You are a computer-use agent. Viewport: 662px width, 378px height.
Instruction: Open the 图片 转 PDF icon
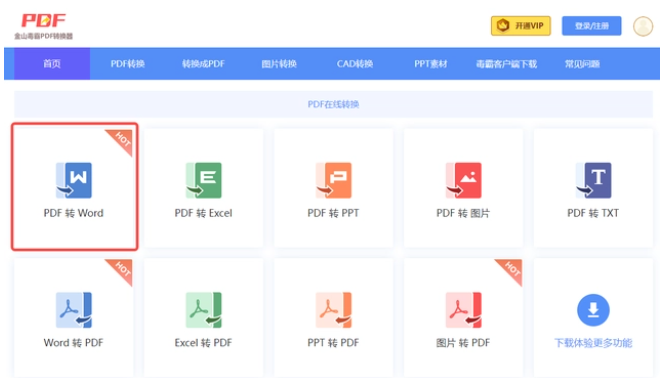[x=463, y=310]
